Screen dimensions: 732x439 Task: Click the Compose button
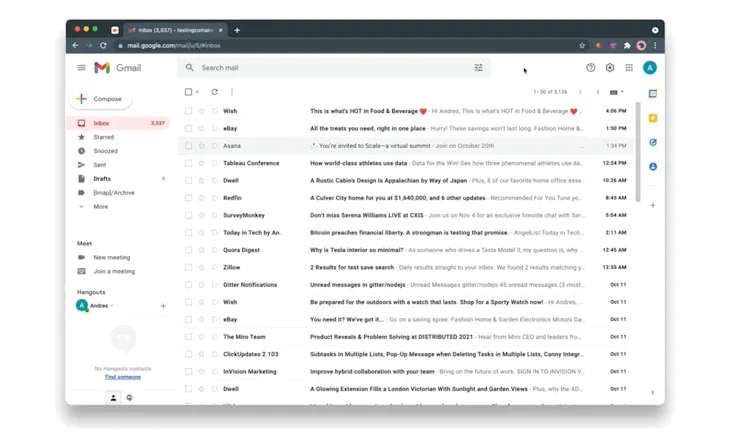[101, 99]
